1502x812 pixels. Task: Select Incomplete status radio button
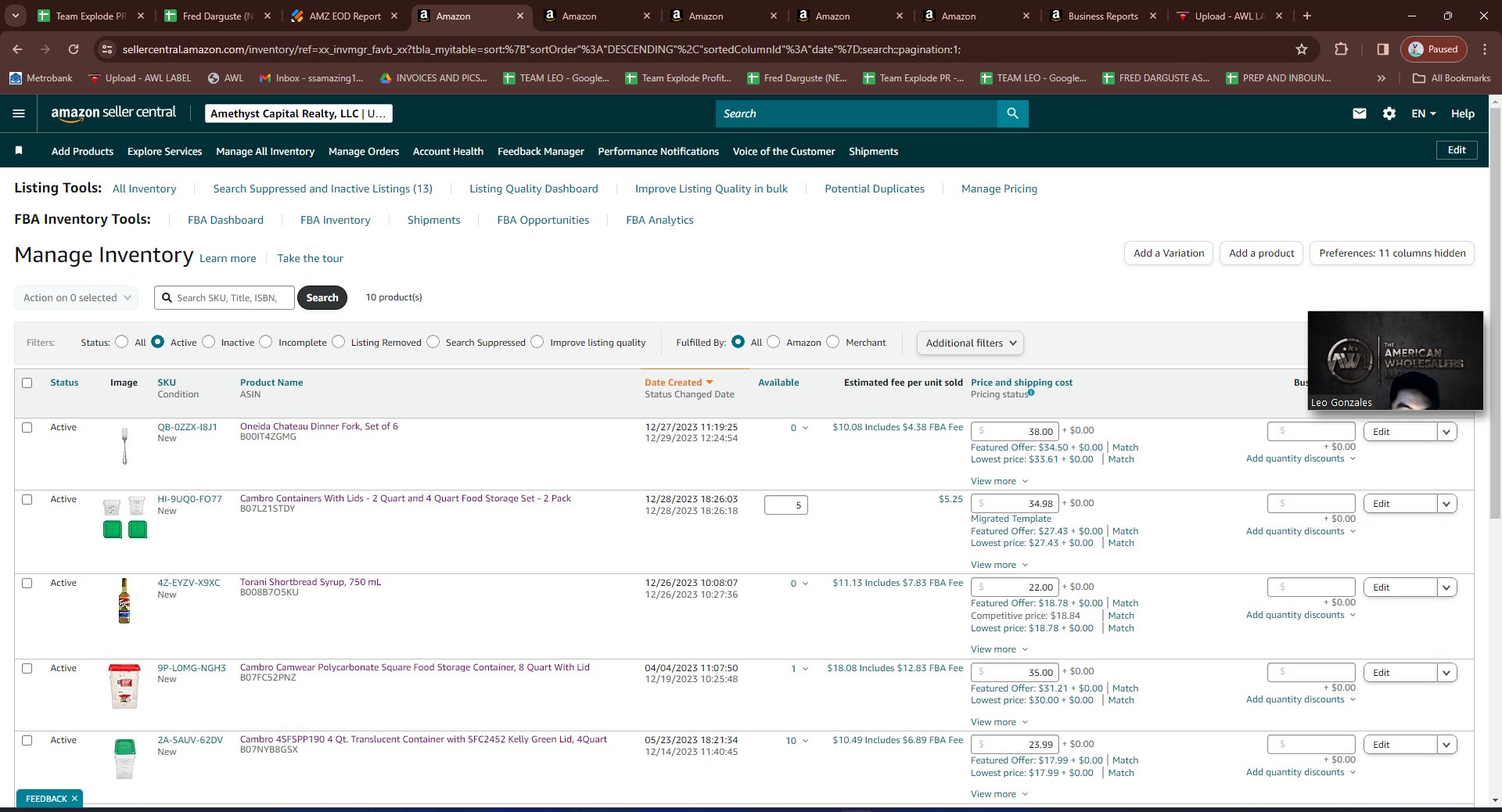(266, 342)
